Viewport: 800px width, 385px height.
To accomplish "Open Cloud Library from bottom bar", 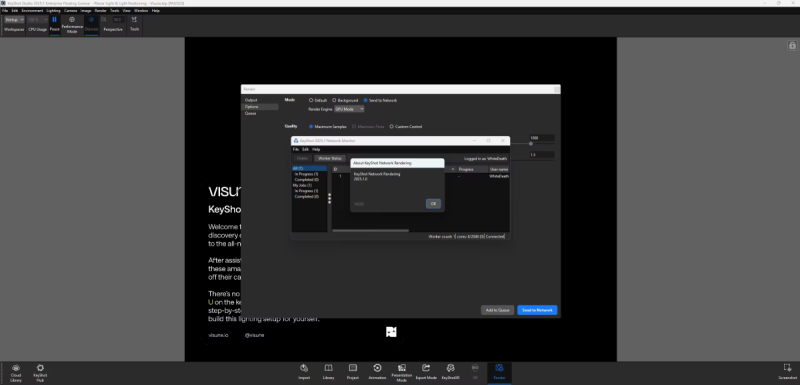I will [x=16, y=368].
